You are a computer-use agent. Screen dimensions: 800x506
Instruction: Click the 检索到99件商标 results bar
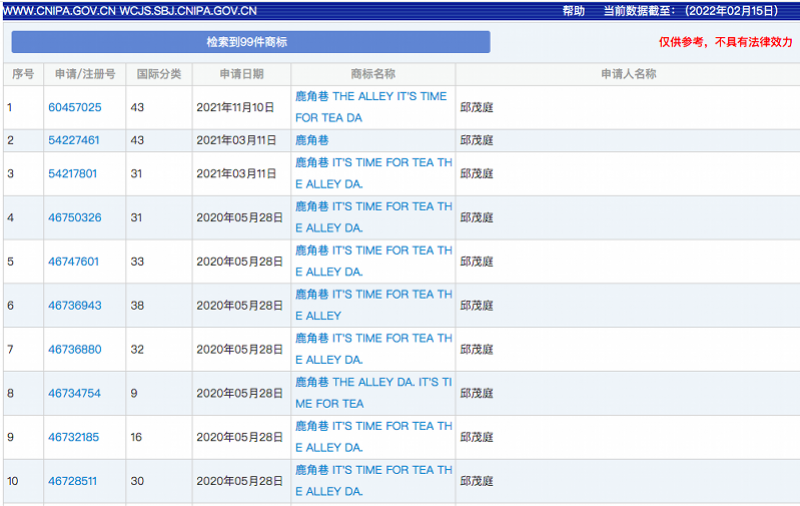pyautogui.click(x=251, y=42)
